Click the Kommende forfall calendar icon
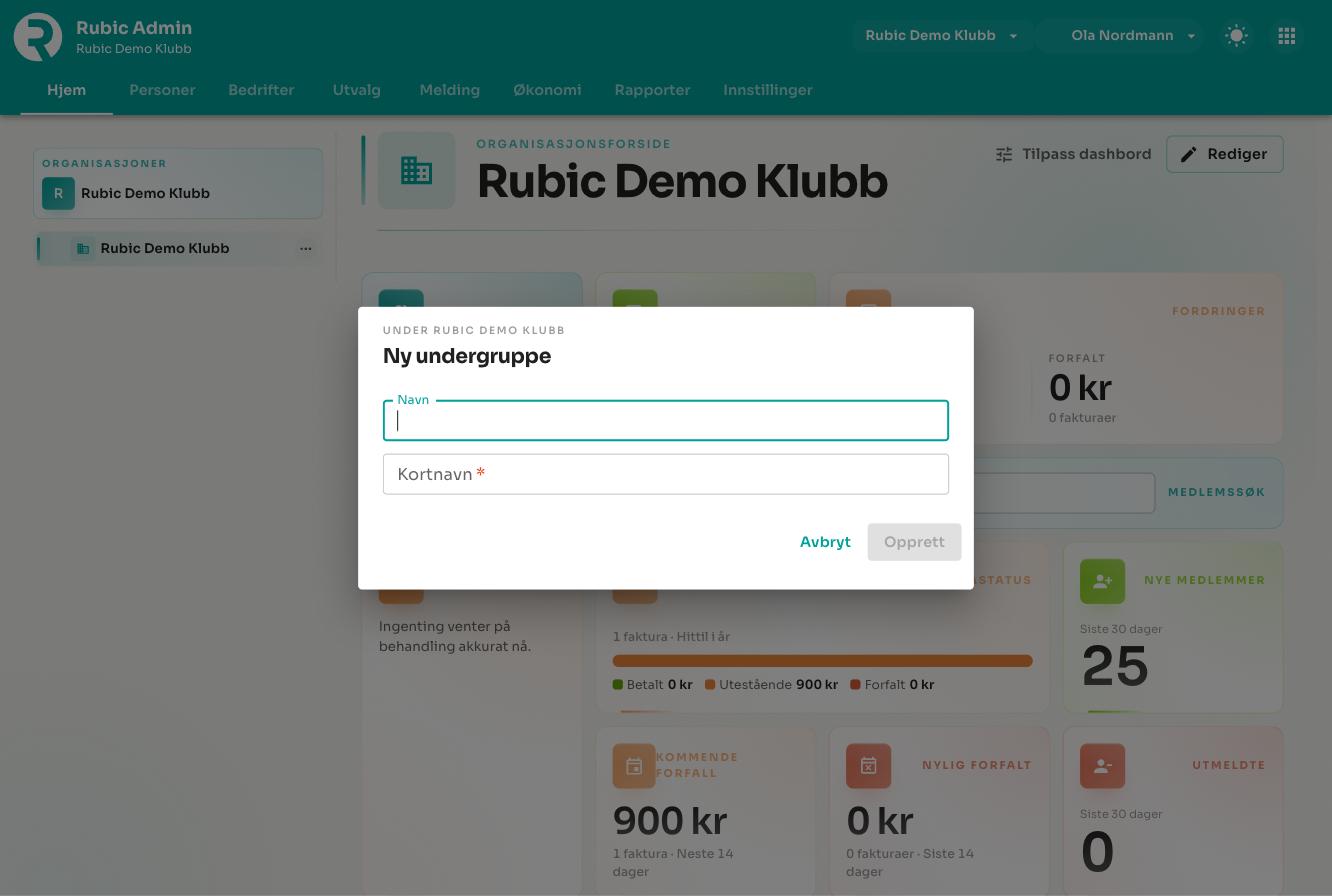The width and height of the screenshot is (1332, 896). click(x=634, y=766)
